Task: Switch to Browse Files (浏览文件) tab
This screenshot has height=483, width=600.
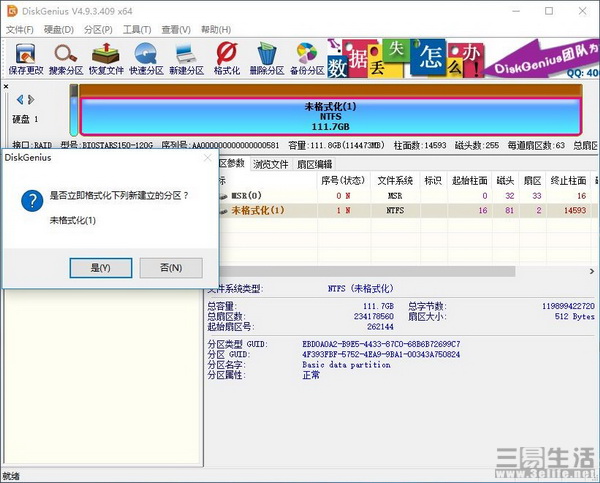Action: pyautogui.click(x=271, y=165)
